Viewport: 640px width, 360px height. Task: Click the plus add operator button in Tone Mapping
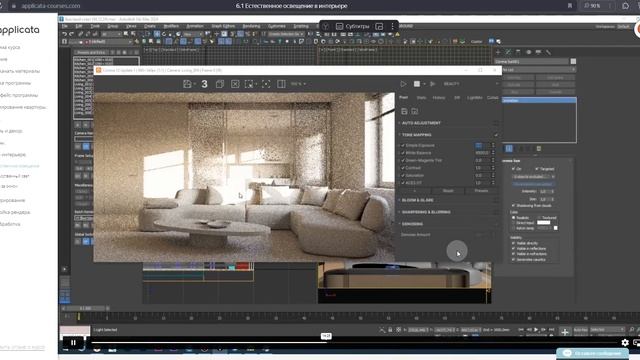coord(415,191)
